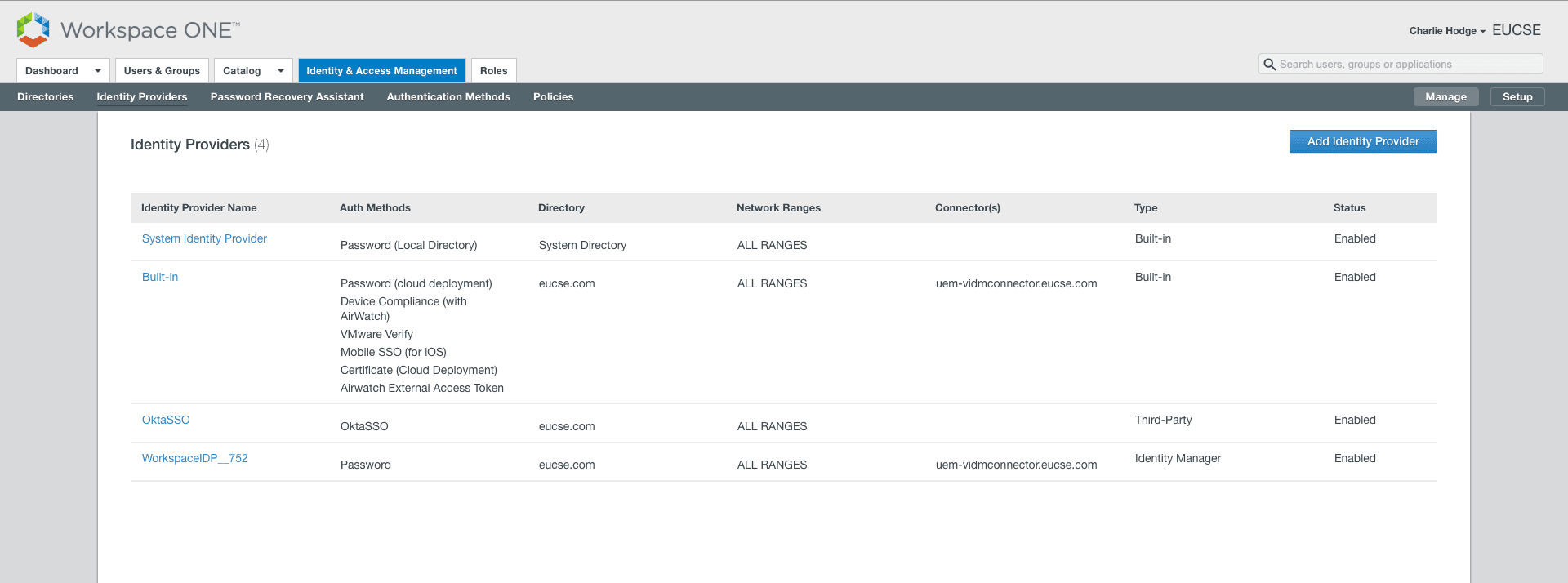
Task: Click the Manage button
Action: coord(1446,97)
